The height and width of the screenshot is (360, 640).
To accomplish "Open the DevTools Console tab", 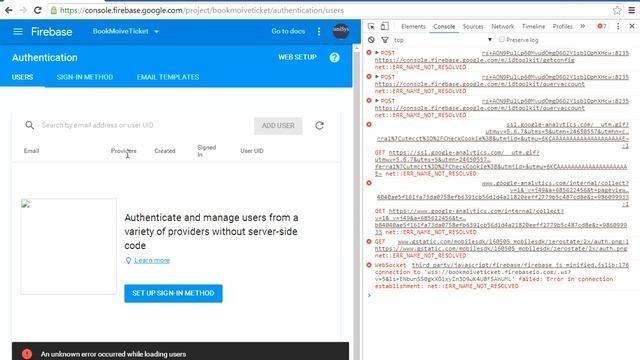I will click(x=444, y=26).
